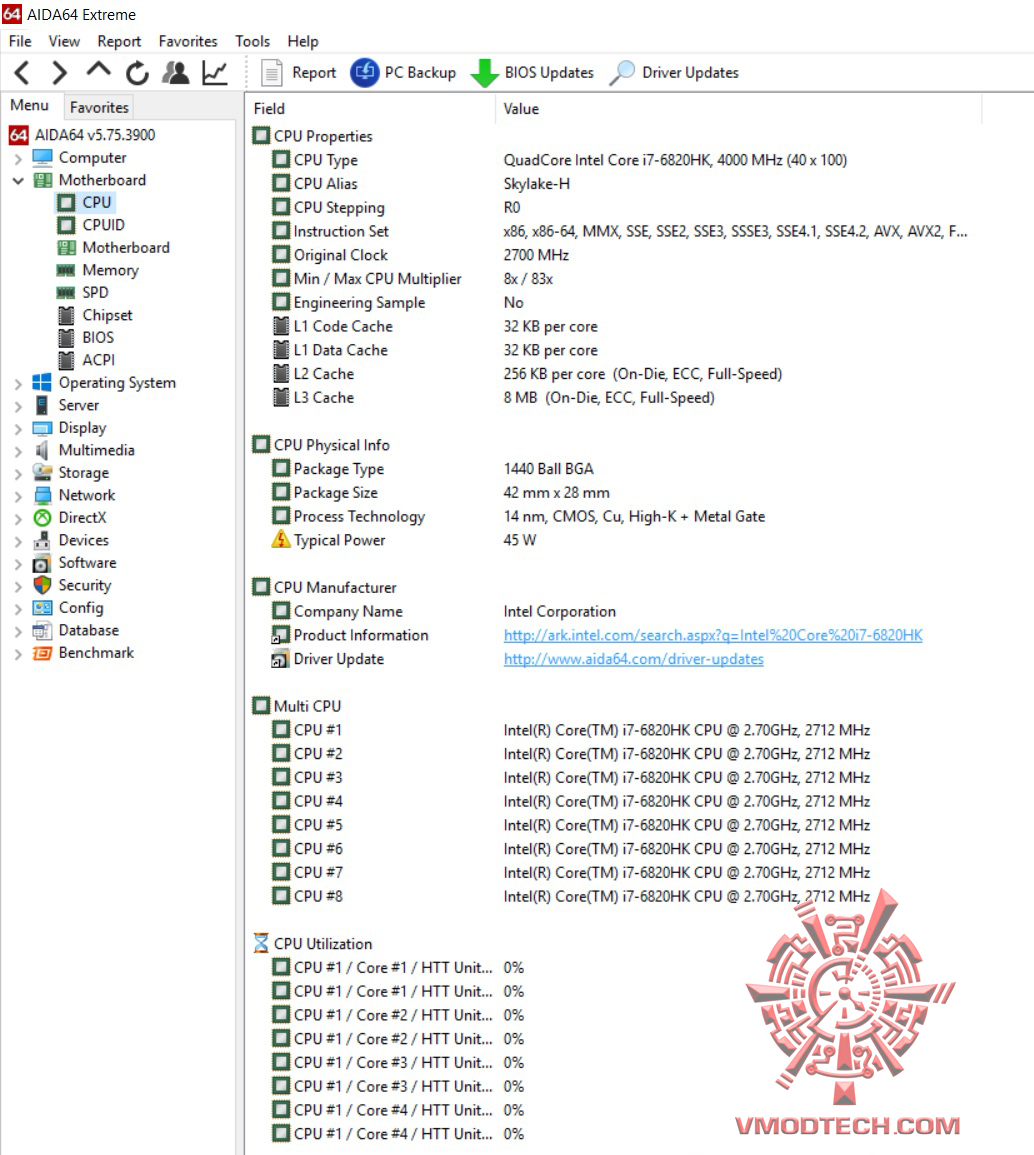Expand the Database tree node
1034x1155 pixels.
pos(18,631)
